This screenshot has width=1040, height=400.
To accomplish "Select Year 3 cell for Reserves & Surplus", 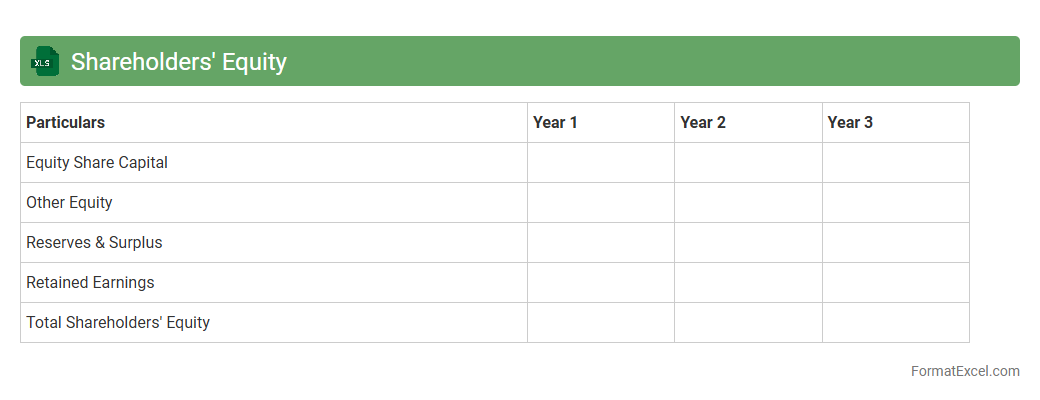I will [x=895, y=242].
